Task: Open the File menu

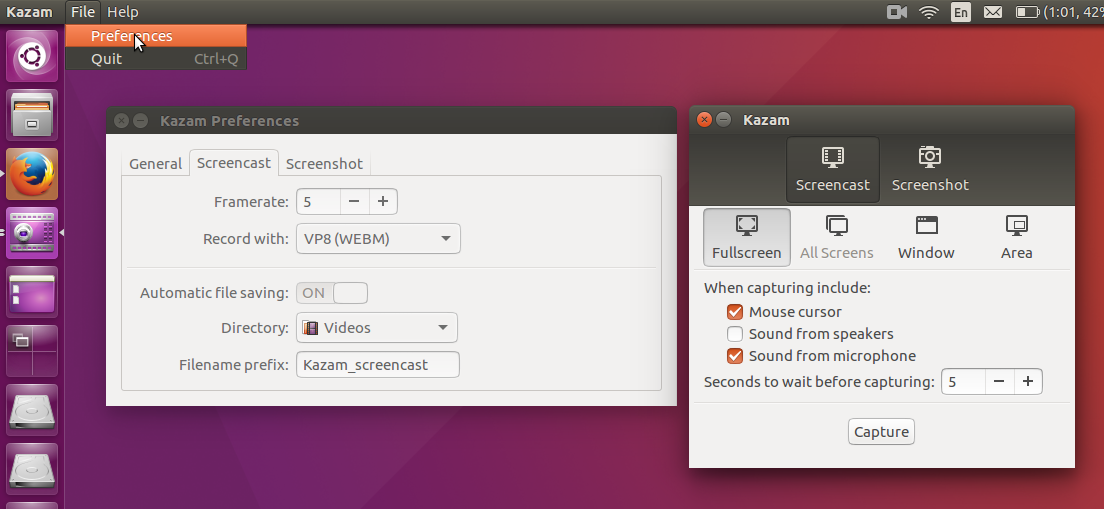Action: pos(83,12)
